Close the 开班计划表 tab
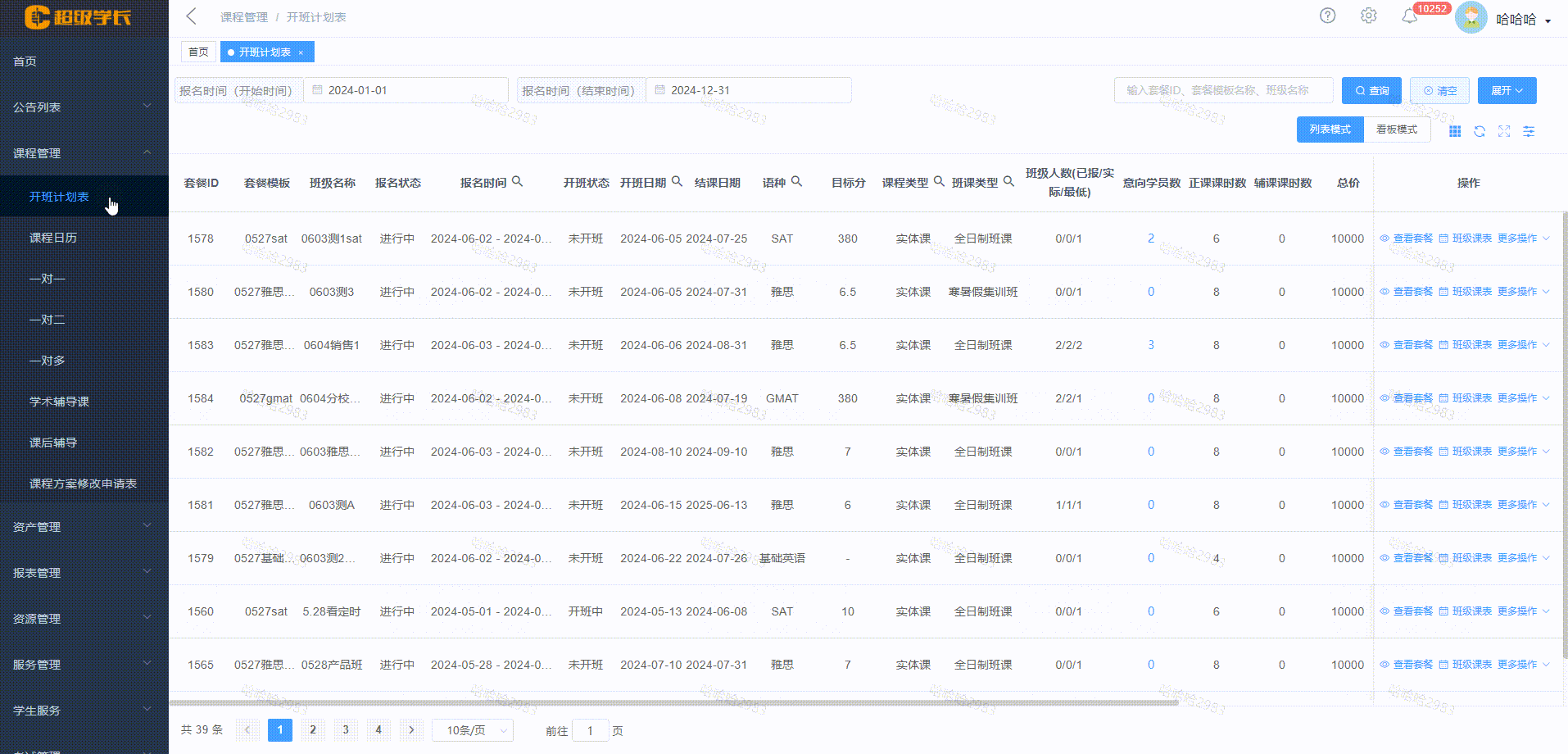The height and width of the screenshot is (754, 1568). click(301, 52)
